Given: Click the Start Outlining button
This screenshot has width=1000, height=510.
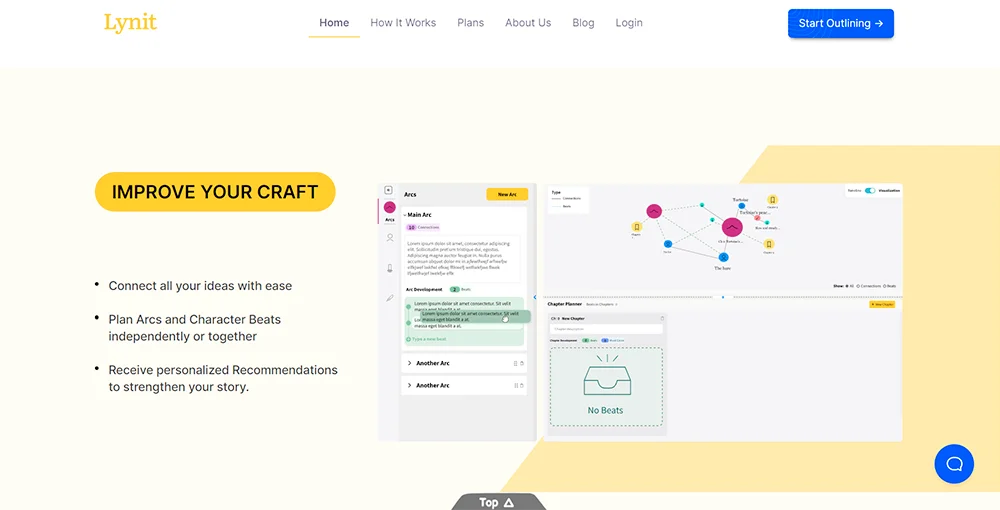Looking at the screenshot, I should pyautogui.click(x=841, y=24).
